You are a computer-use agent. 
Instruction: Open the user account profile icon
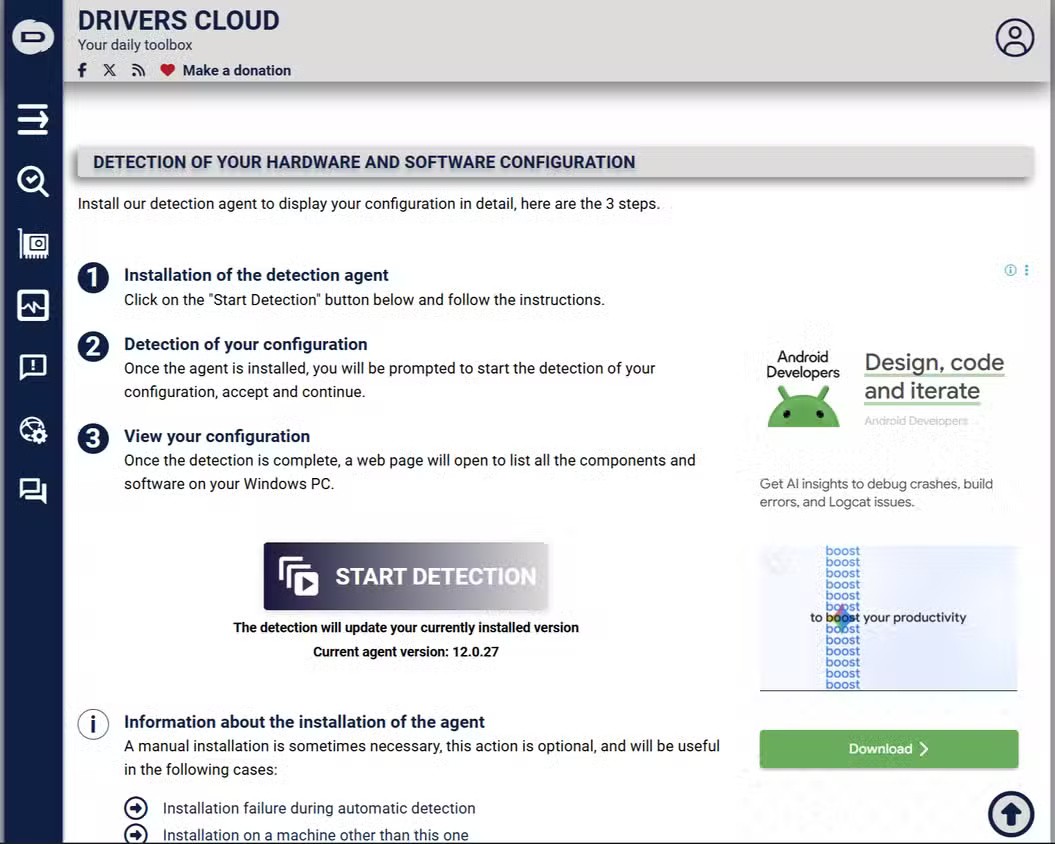tap(1015, 38)
